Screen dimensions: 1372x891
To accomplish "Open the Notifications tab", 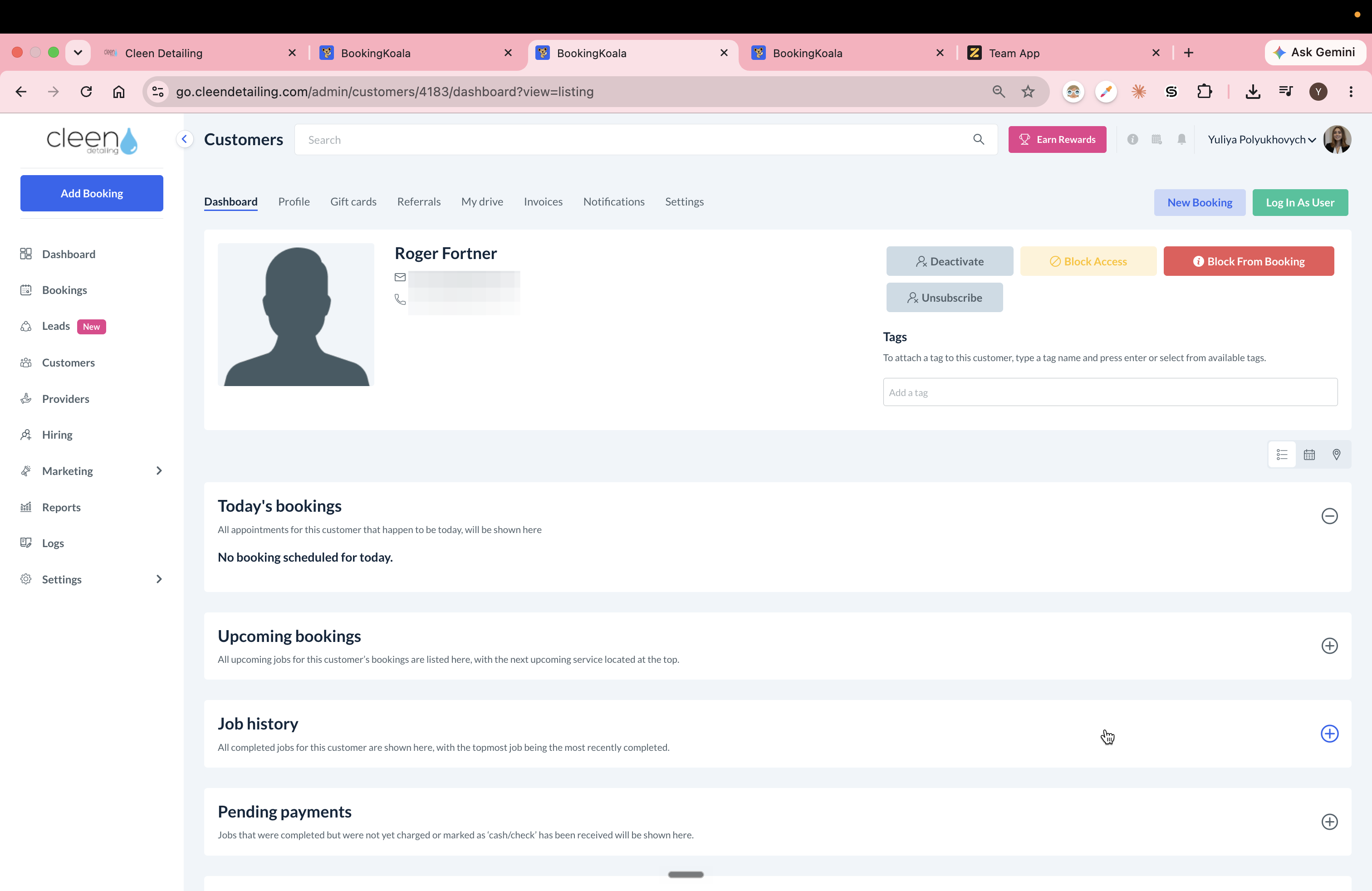I will tap(613, 202).
